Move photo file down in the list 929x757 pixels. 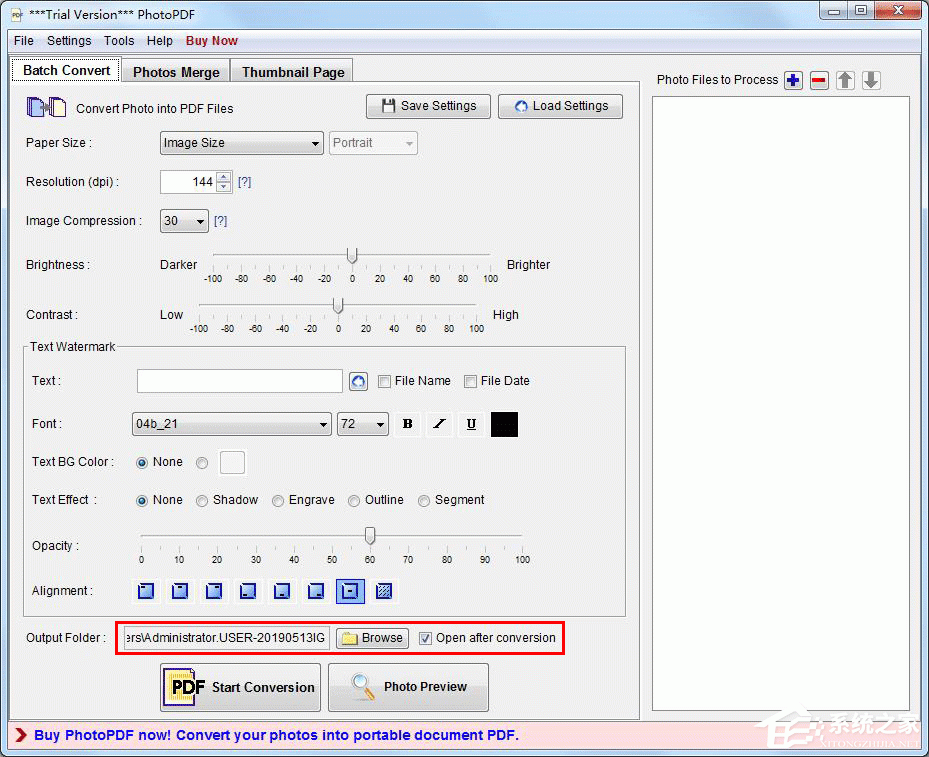coord(871,80)
